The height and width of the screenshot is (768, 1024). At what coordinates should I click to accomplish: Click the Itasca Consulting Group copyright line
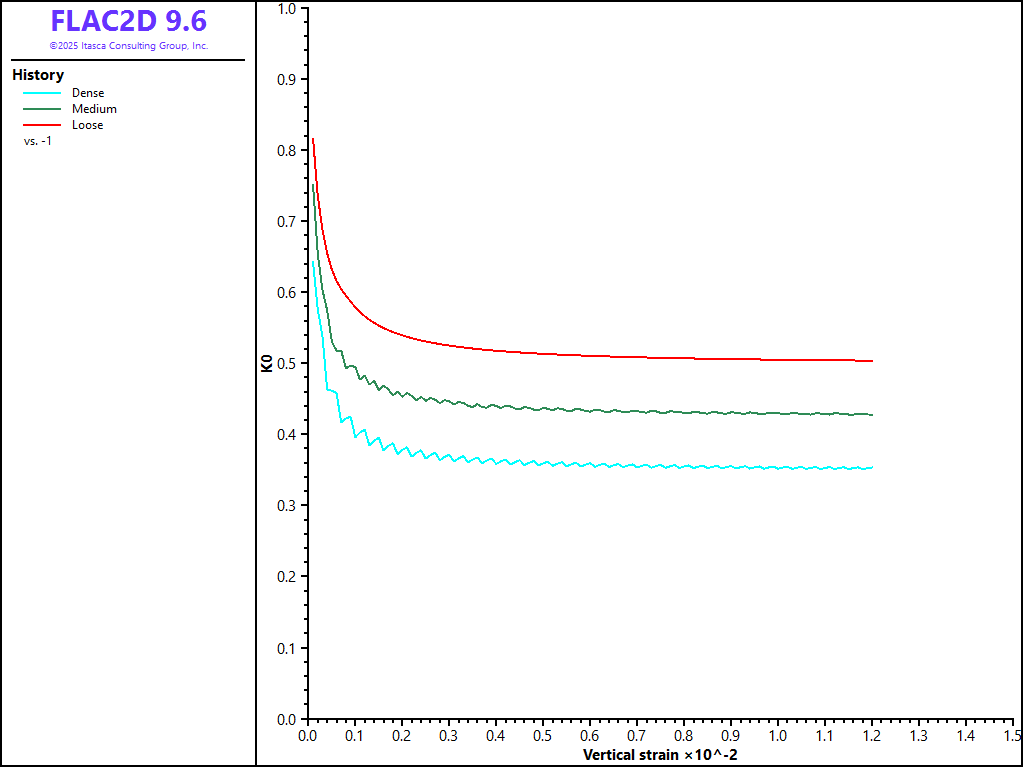[129, 46]
